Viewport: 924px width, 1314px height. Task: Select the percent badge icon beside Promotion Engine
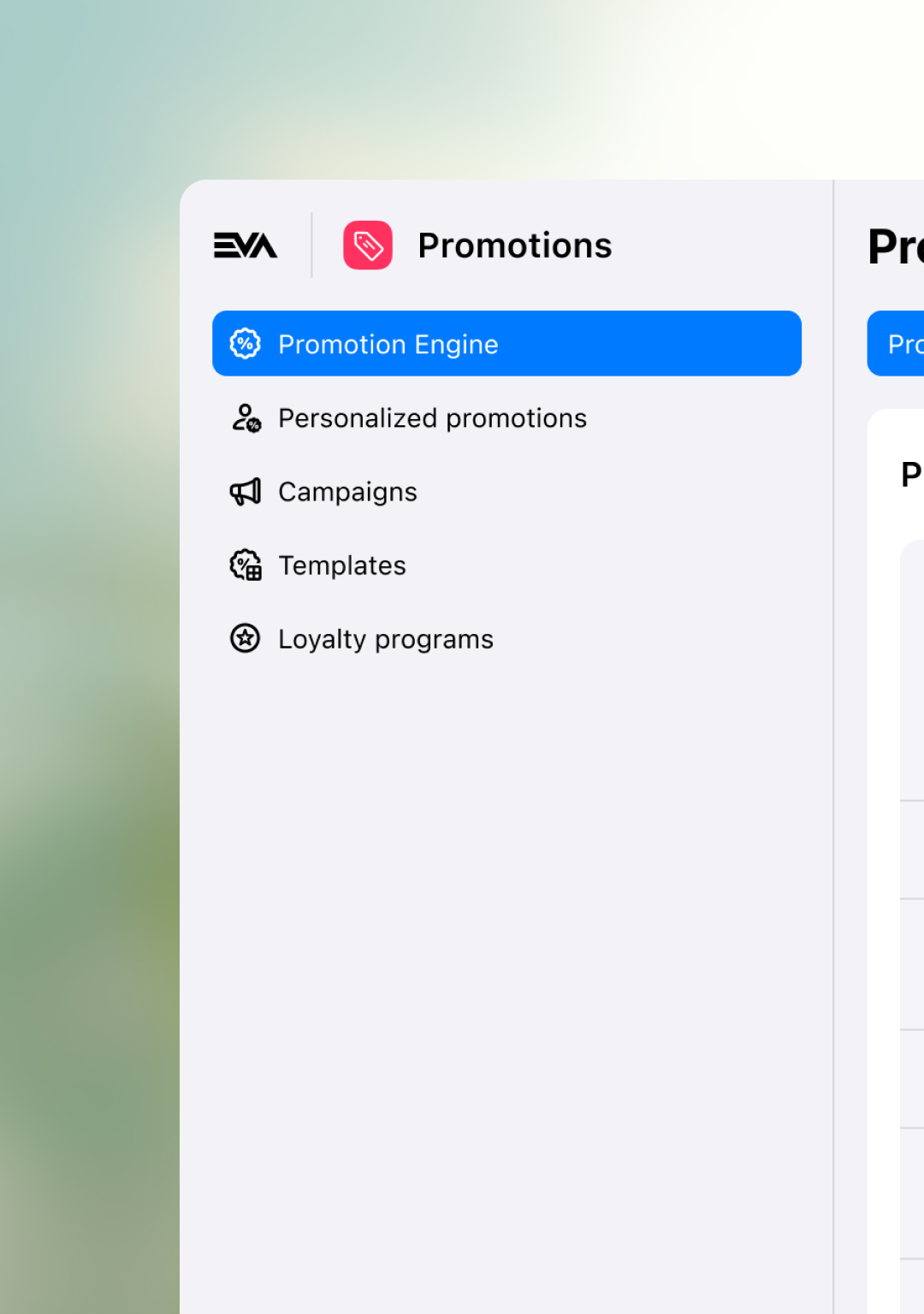point(246,343)
